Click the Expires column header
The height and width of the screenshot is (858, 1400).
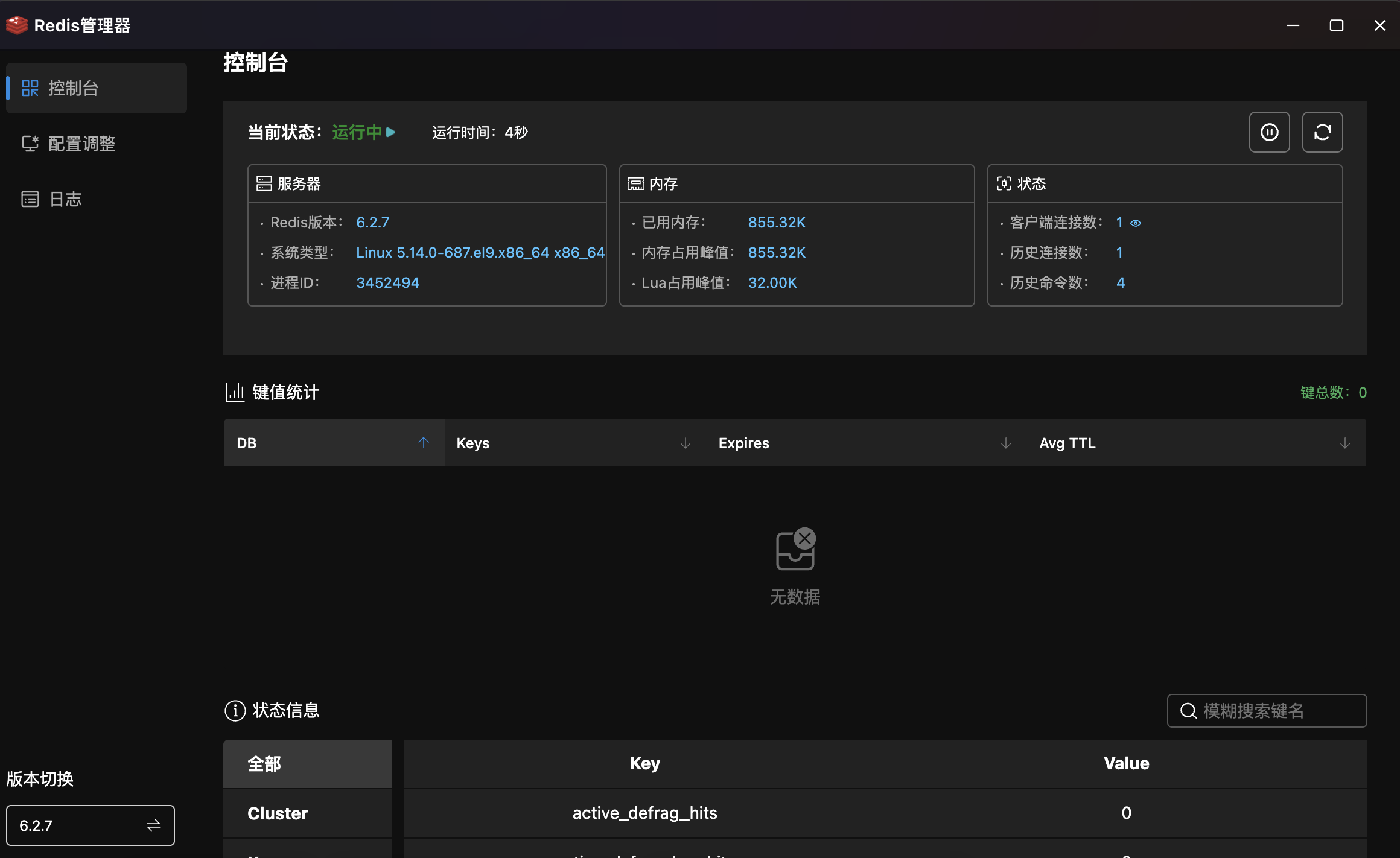pyautogui.click(x=867, y=443)
